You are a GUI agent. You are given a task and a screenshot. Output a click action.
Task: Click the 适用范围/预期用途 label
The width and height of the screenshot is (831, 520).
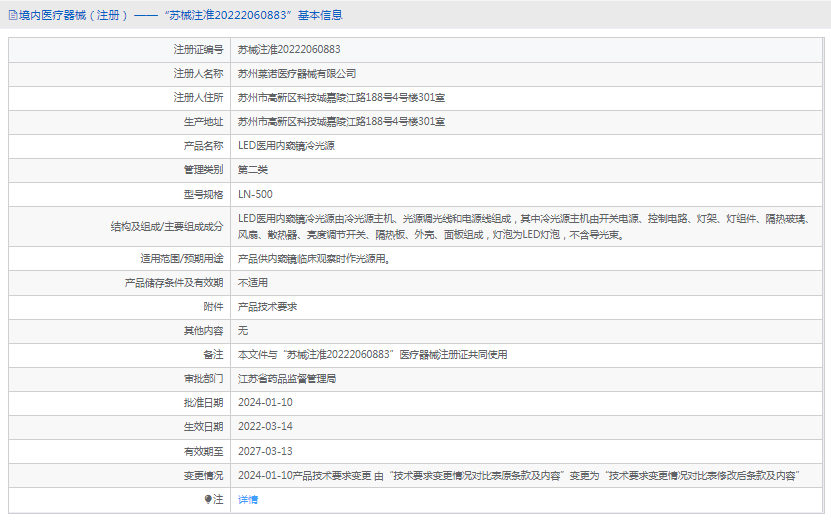tap(182, 259)
